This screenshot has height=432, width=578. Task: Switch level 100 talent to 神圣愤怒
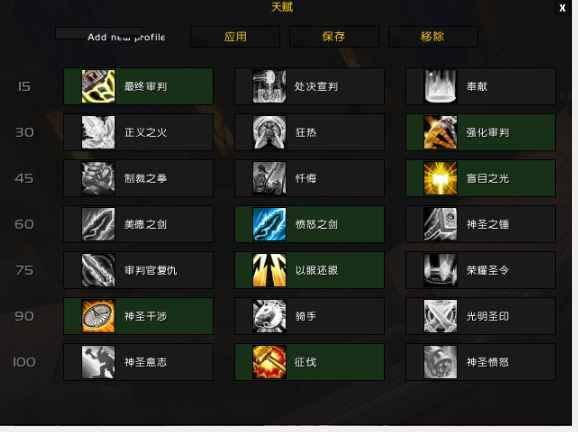481,362
